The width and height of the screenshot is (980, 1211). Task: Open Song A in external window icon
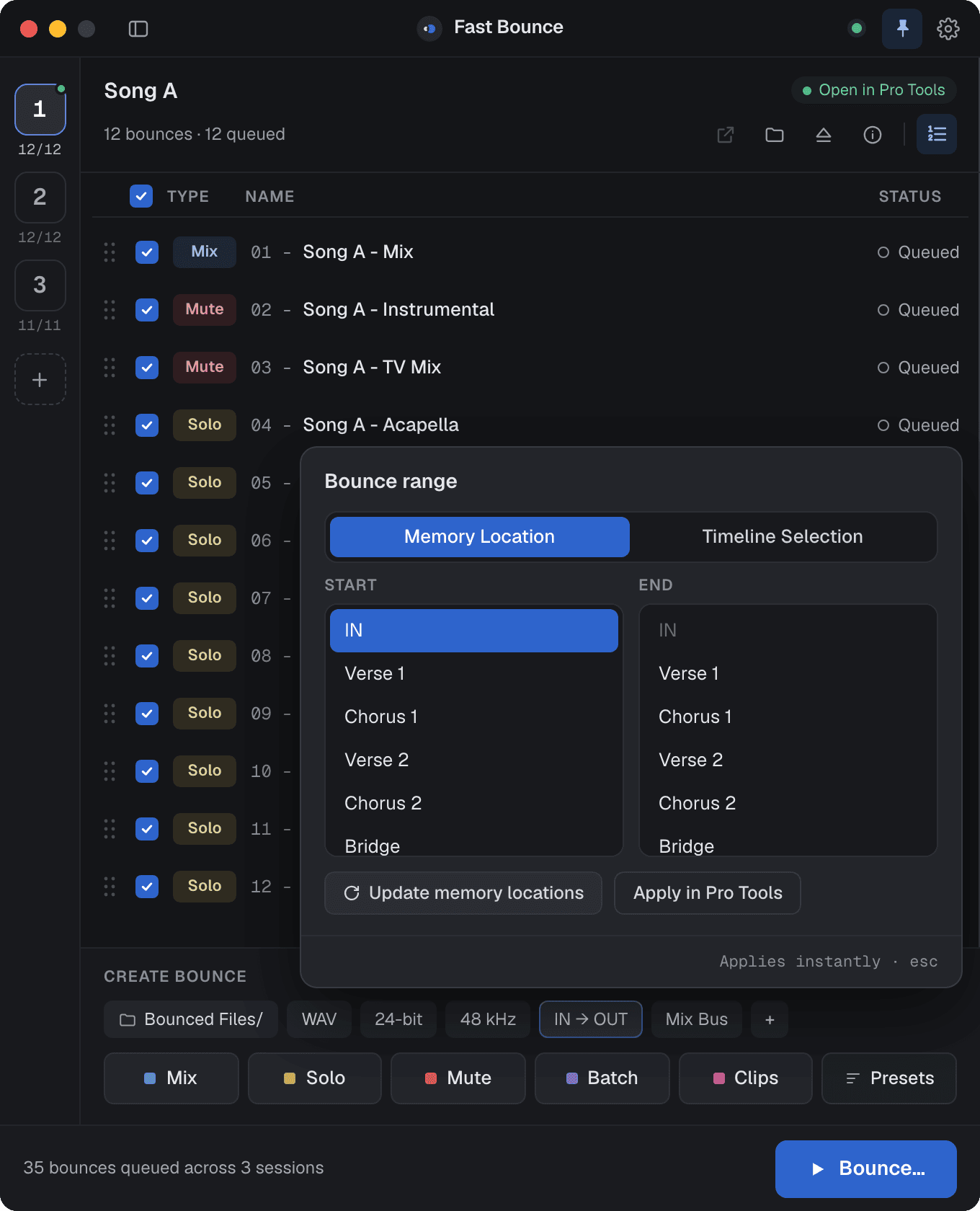click(x=726, y=135)
